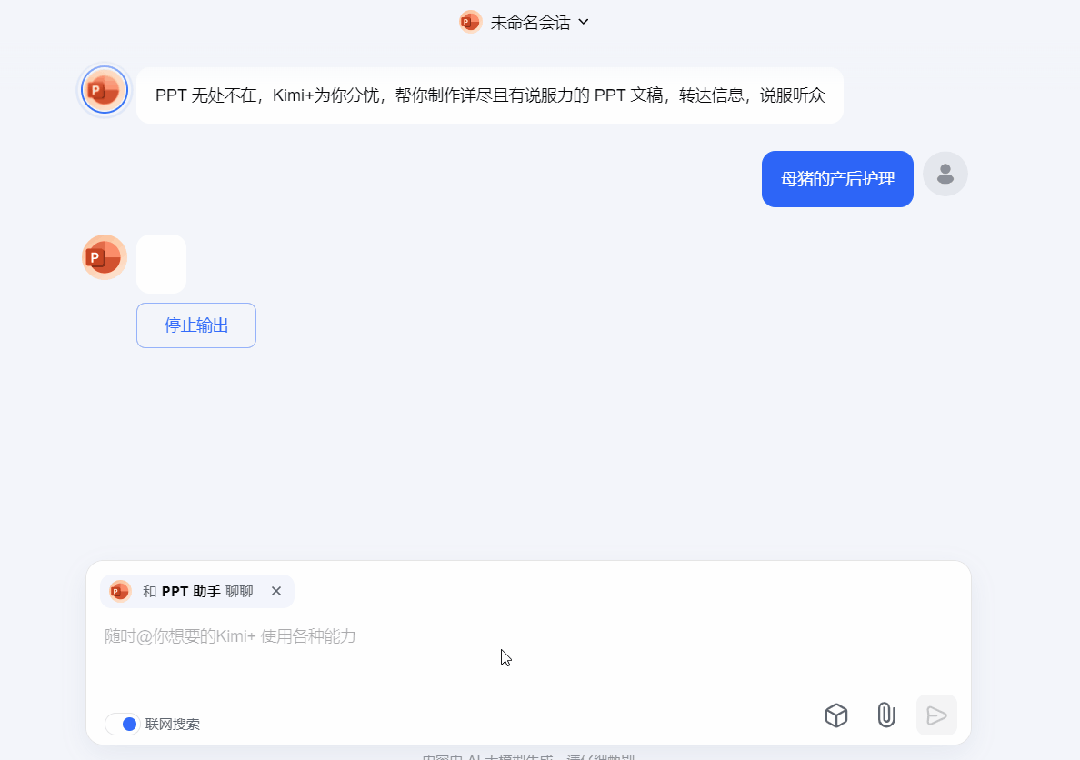Remove the PPT 助手 chat chip

(x=276, y=591)
